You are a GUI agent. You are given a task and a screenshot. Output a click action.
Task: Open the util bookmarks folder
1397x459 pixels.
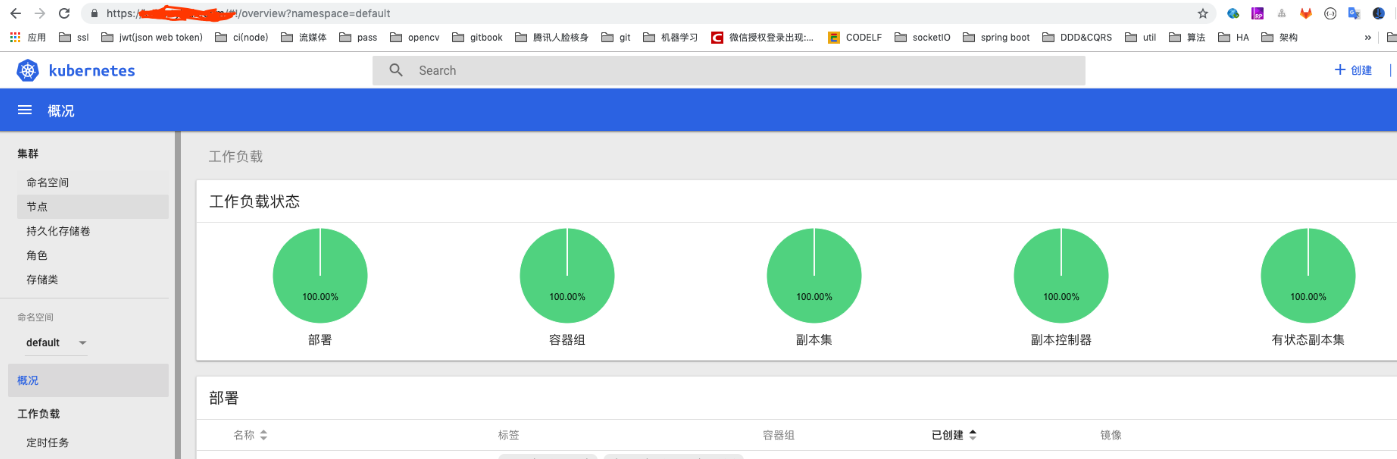pyautogui.click(x=1140, y=37)
